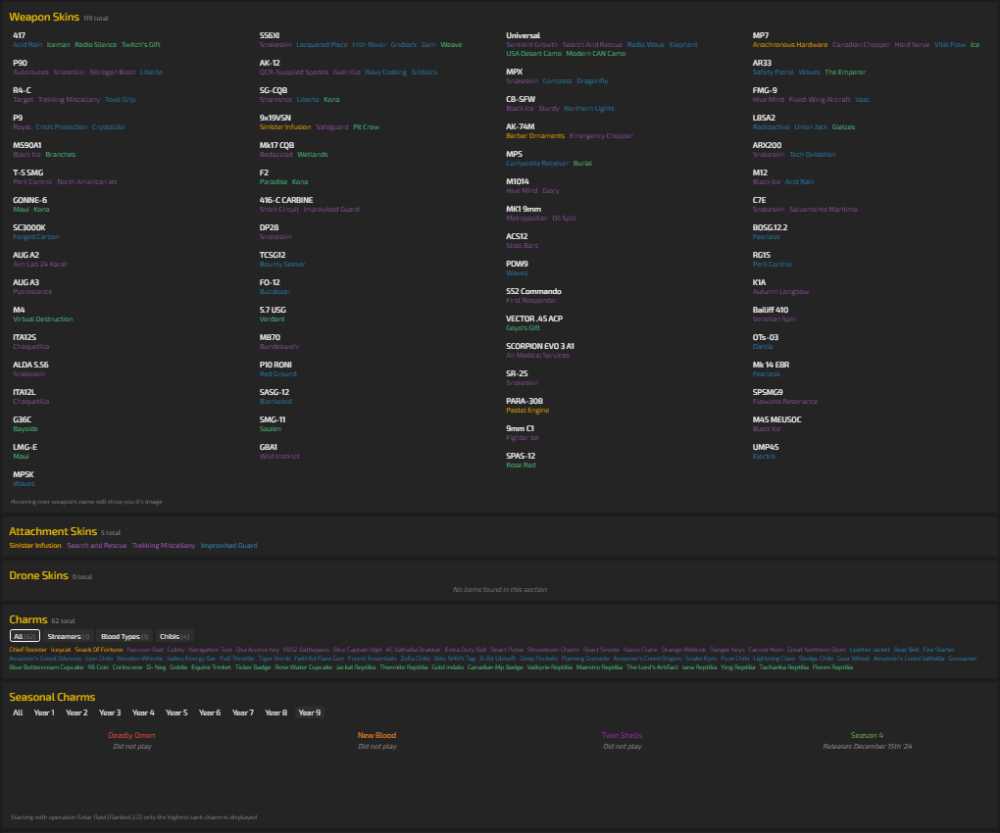Image resolution: width=1000 pixels, height=833 pixels.
Task: Click Search and Rescue attachment skin
Action: pos(97,545)
